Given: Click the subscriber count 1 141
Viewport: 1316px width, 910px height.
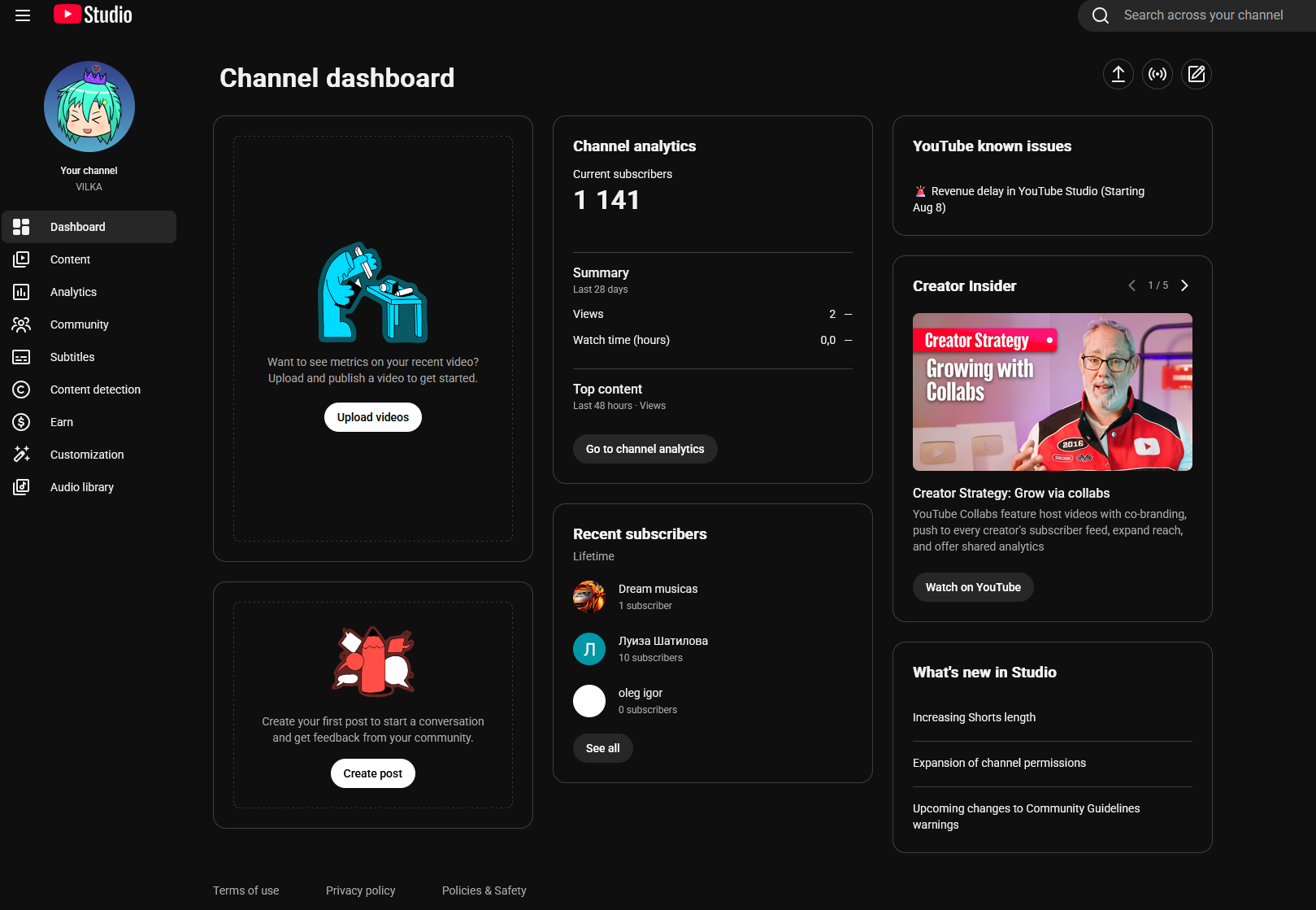Looking at the screenshot, I should (x=606, y=200).
